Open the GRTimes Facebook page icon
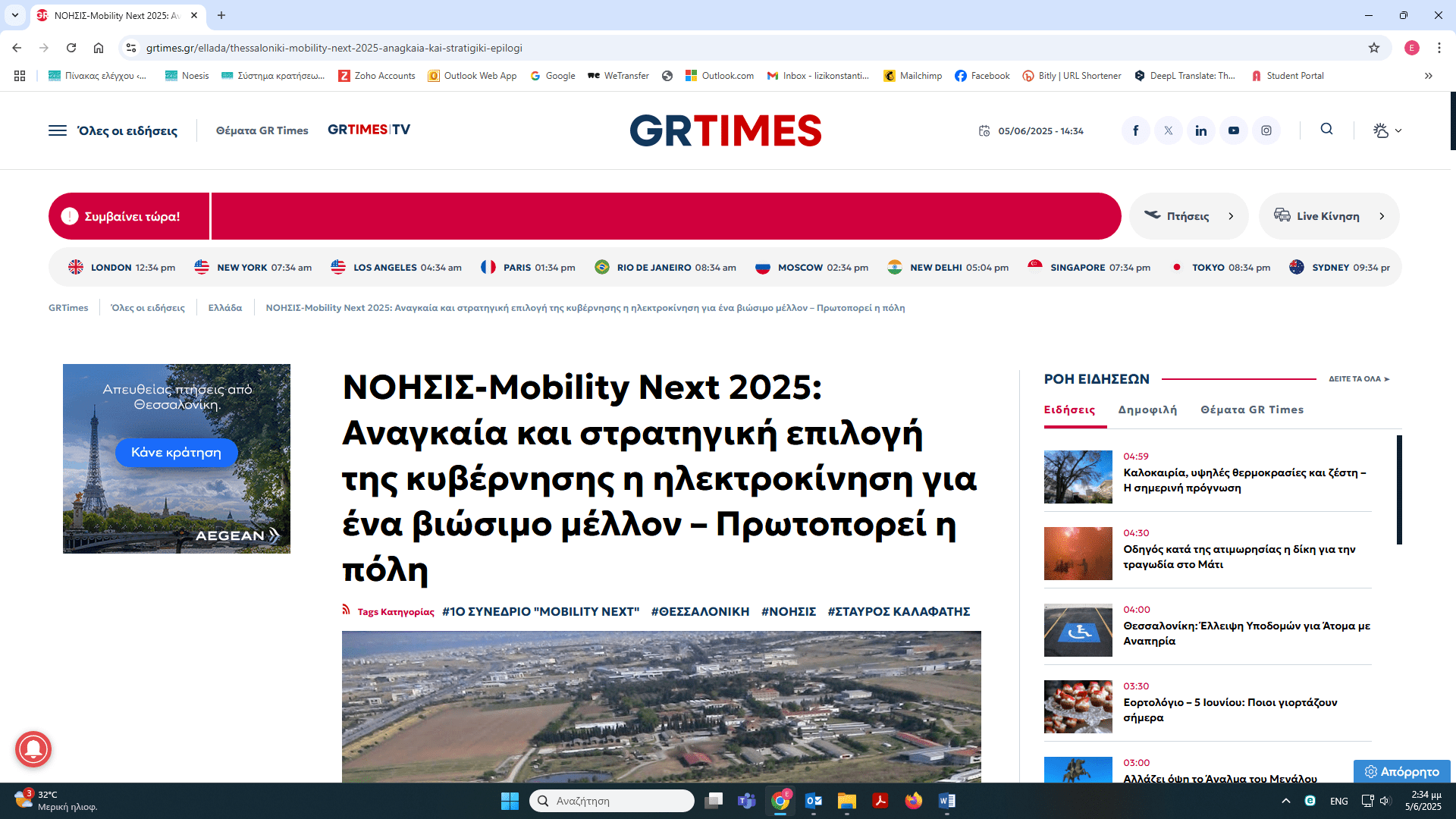The image size is (1456, 819). (x=1135, y=130)
